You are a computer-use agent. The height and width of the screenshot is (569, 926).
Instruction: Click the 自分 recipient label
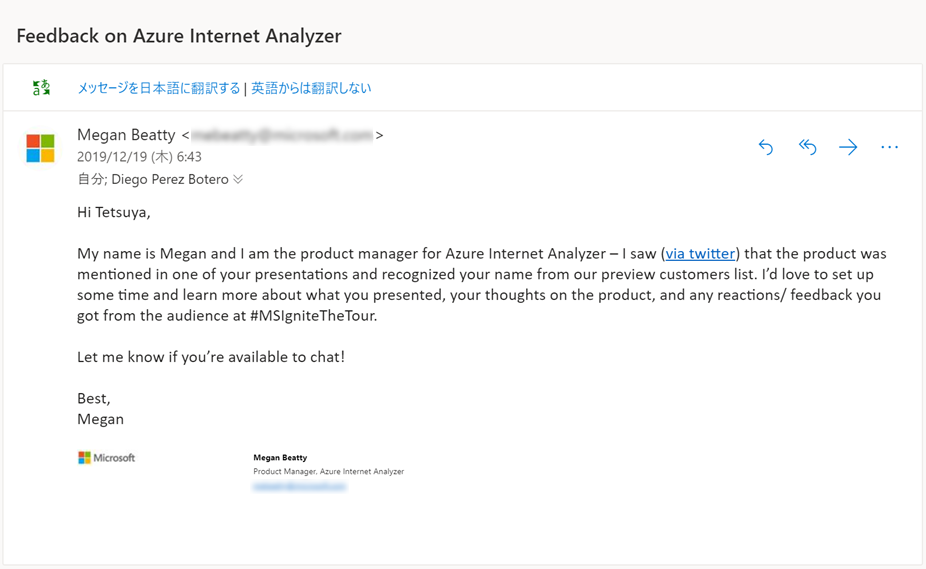click(x=90, y=180)
